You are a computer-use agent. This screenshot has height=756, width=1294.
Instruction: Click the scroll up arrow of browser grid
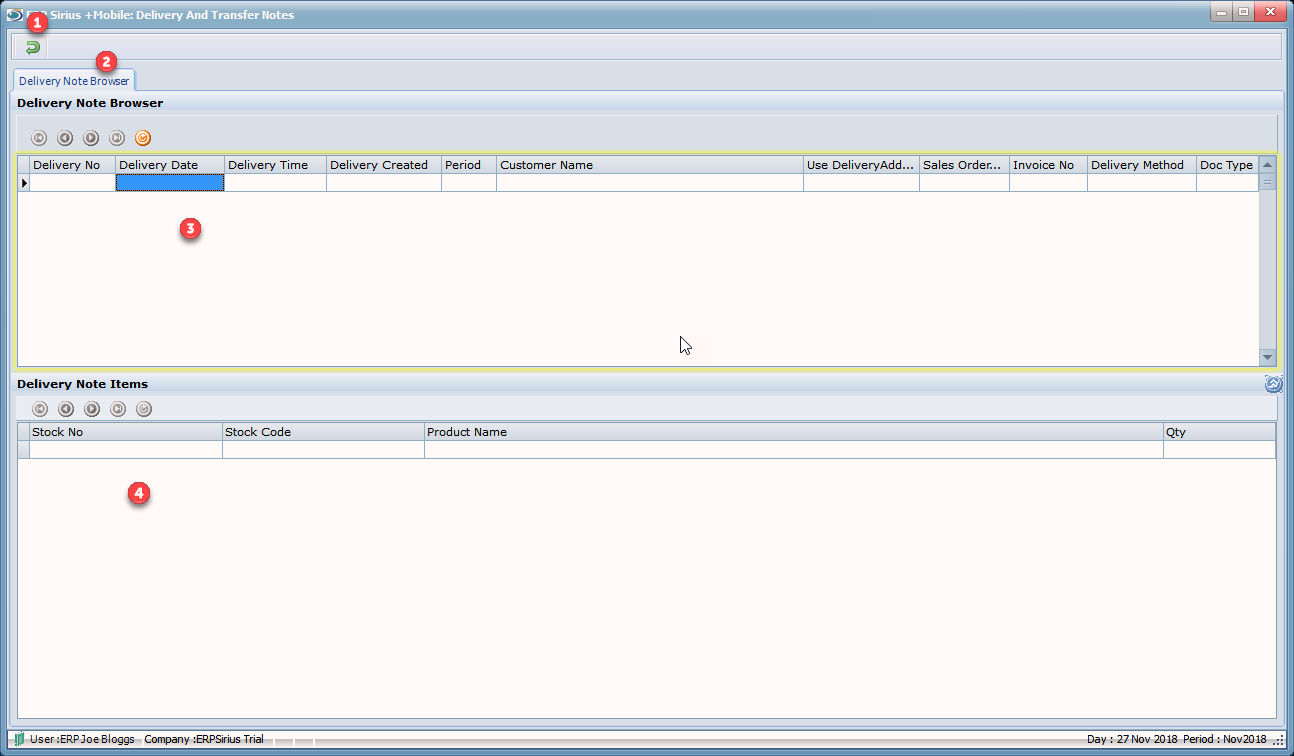(x=1267, y=165)
